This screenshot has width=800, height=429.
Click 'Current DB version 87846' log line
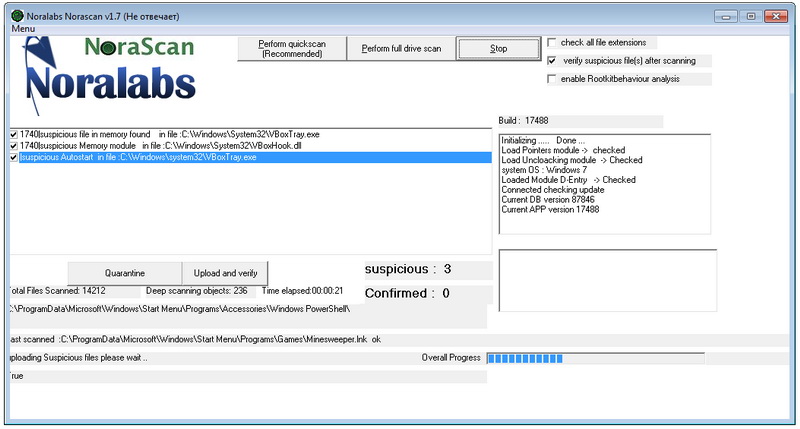coord(548,199)
